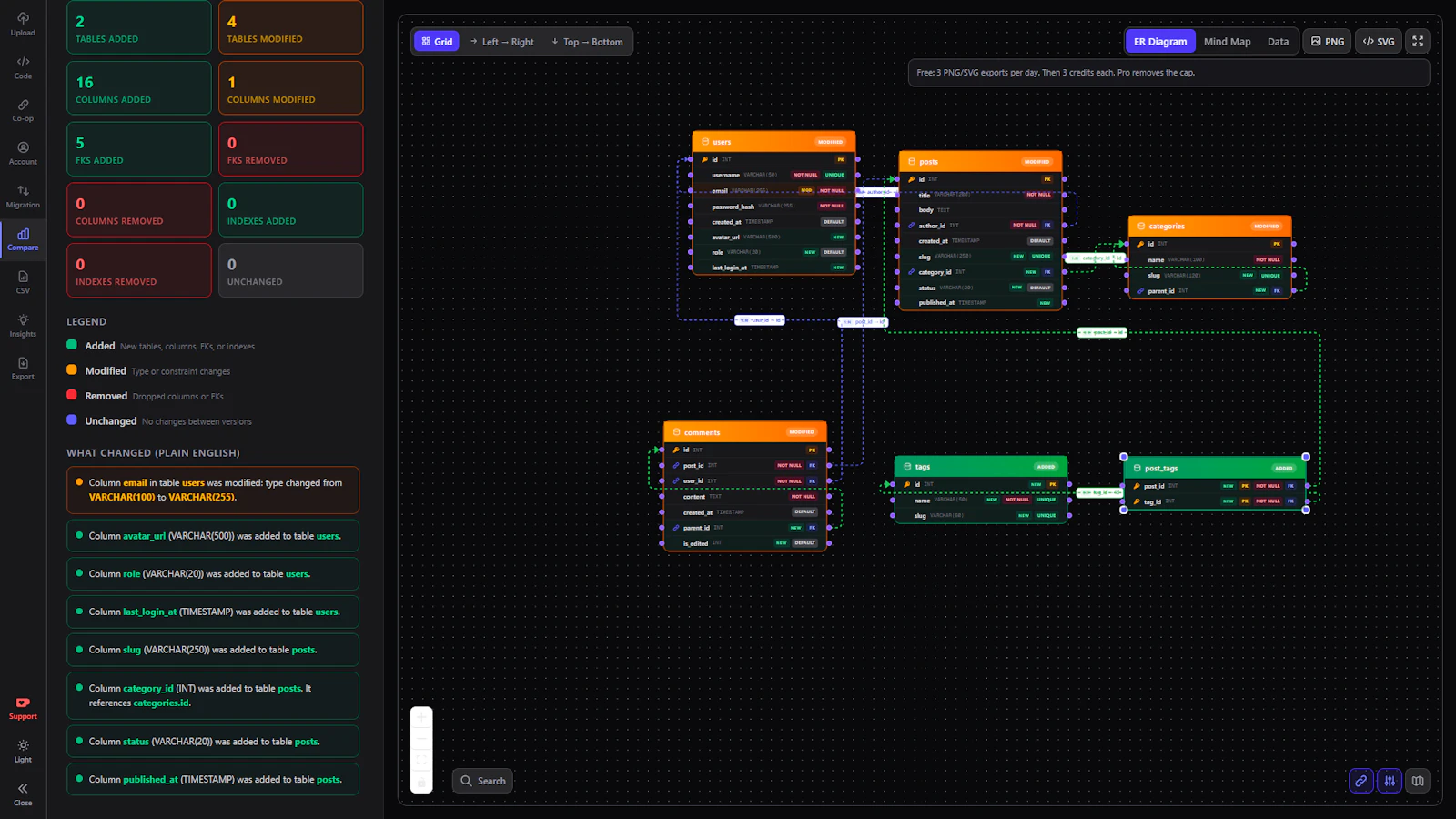Select the published_at column added entry
The height and width of the screenshot is (819, 1456).
(x=213, y=780)
